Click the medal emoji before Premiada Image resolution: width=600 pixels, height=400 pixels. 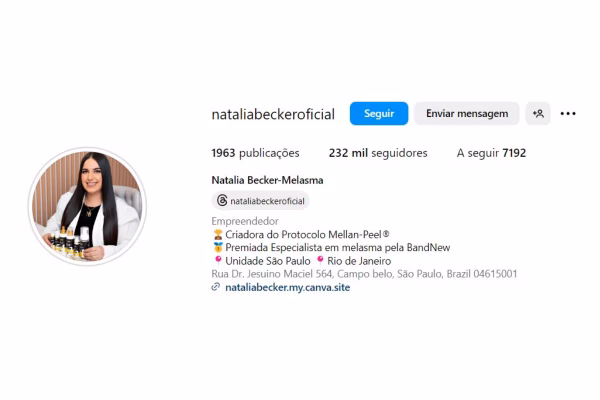click(218, 247)
